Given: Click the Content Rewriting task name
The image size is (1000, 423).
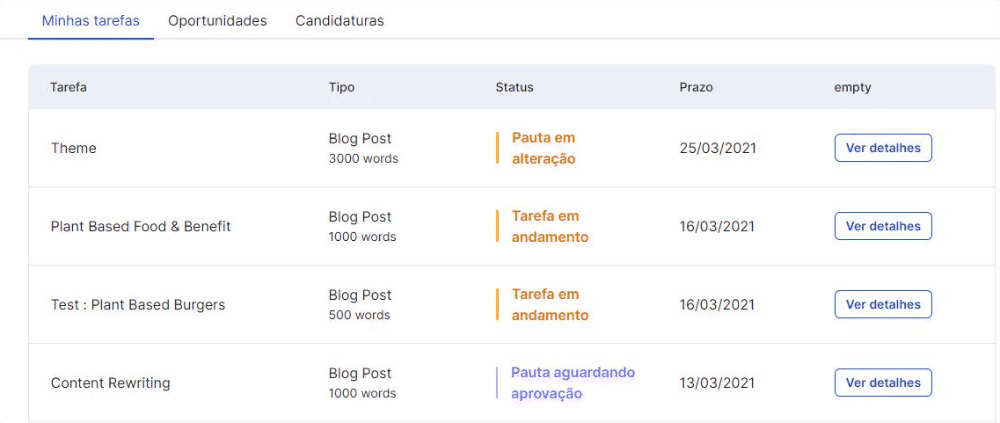Looking at the screenshot, I should [111, 383].
